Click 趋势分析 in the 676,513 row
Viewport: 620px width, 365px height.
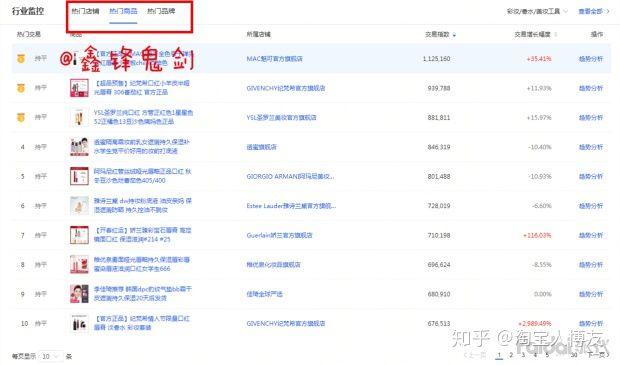[591, 323]
